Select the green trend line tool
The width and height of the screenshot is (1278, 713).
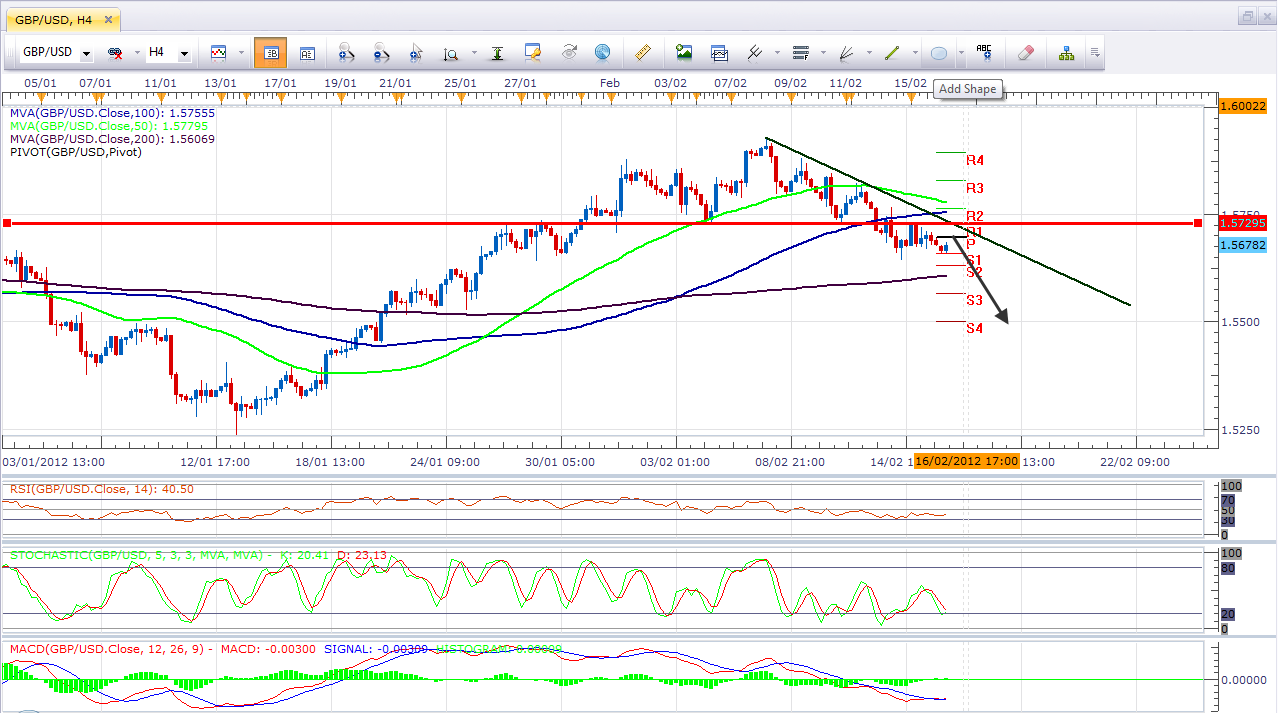point(892,52)
